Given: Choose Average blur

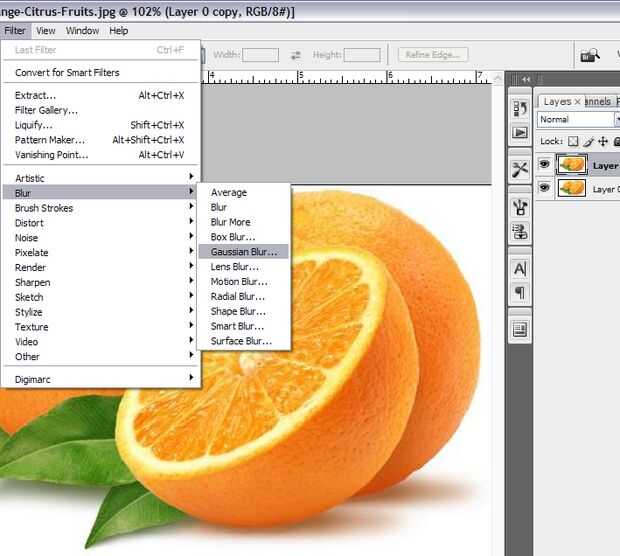Looking at the screenshot, I should 244,193.
